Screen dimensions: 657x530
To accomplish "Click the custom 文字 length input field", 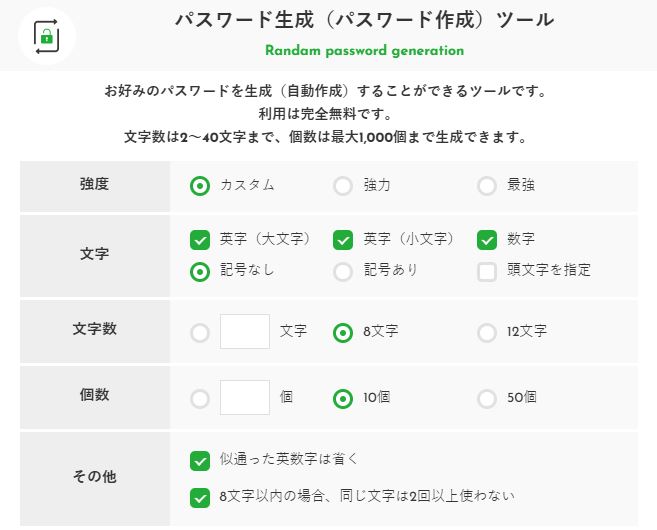I will click(x=245, y=332).
